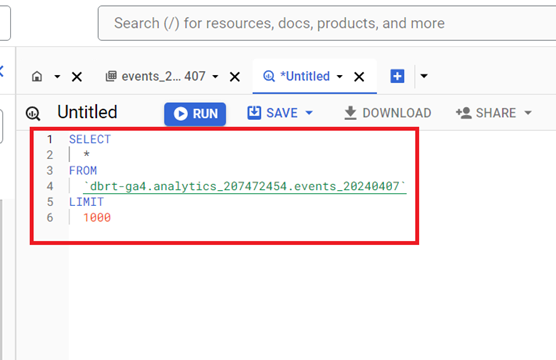Close the *Untitled query tab
Screen dimensions: 556x360
359,77
